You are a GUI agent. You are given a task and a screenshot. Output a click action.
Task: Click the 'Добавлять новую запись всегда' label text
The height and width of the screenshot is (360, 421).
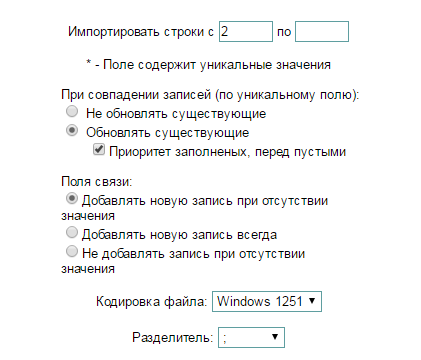(x=179, y=235)
